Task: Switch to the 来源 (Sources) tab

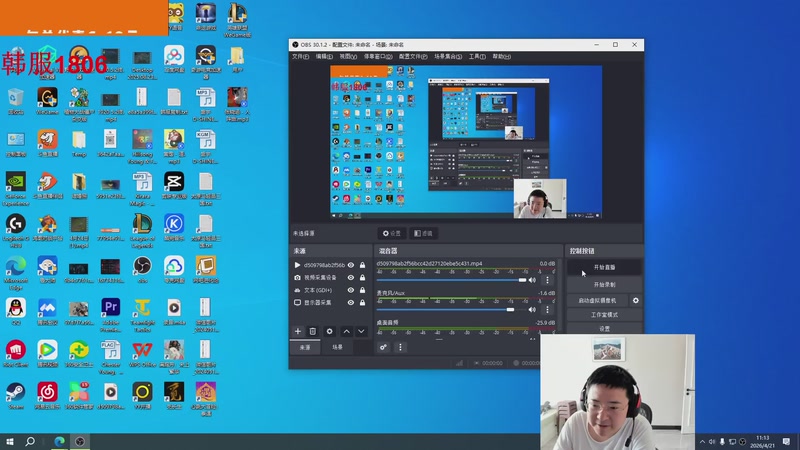Action: pos(305,347)
